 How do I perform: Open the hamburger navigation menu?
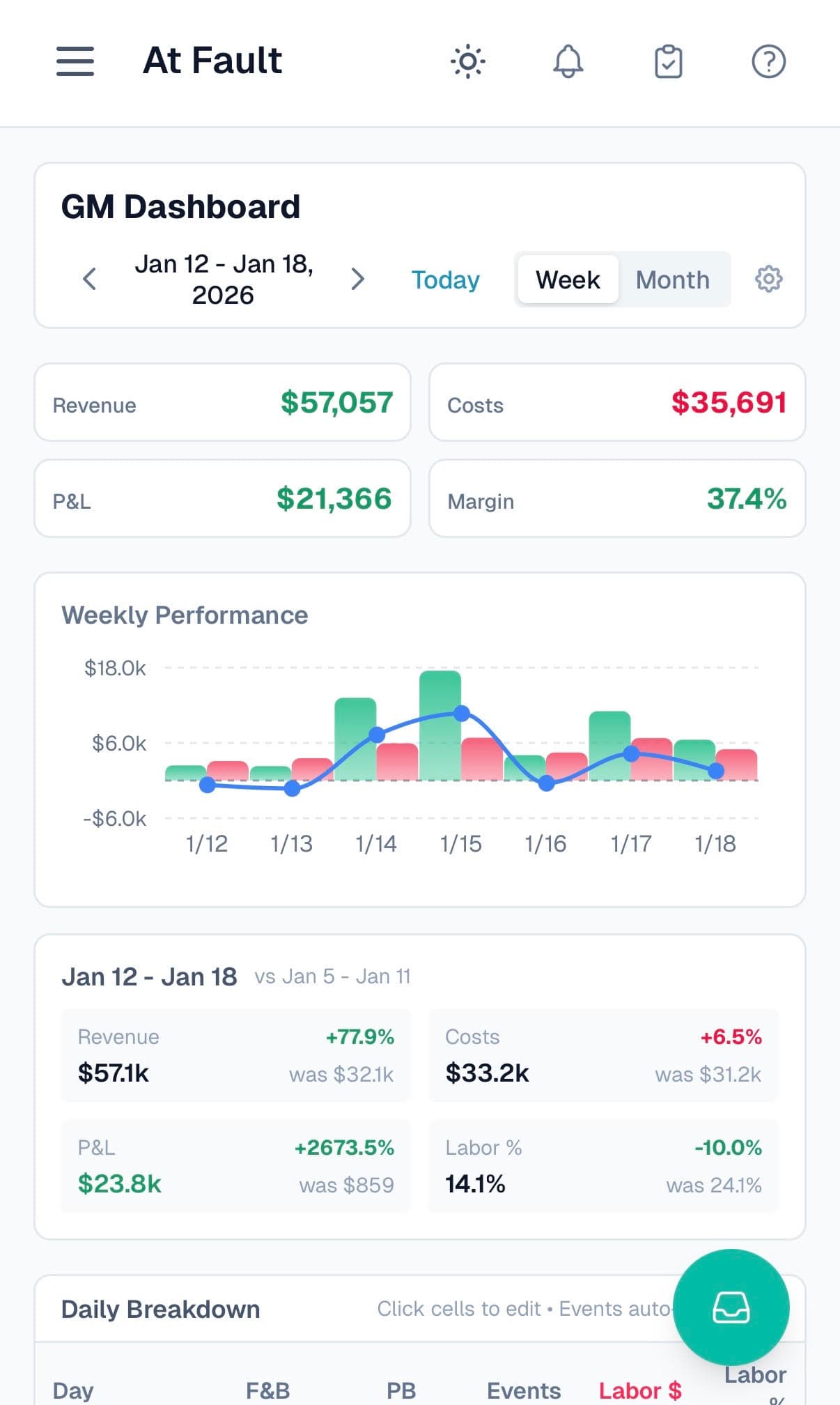click(x=75, y=61)
